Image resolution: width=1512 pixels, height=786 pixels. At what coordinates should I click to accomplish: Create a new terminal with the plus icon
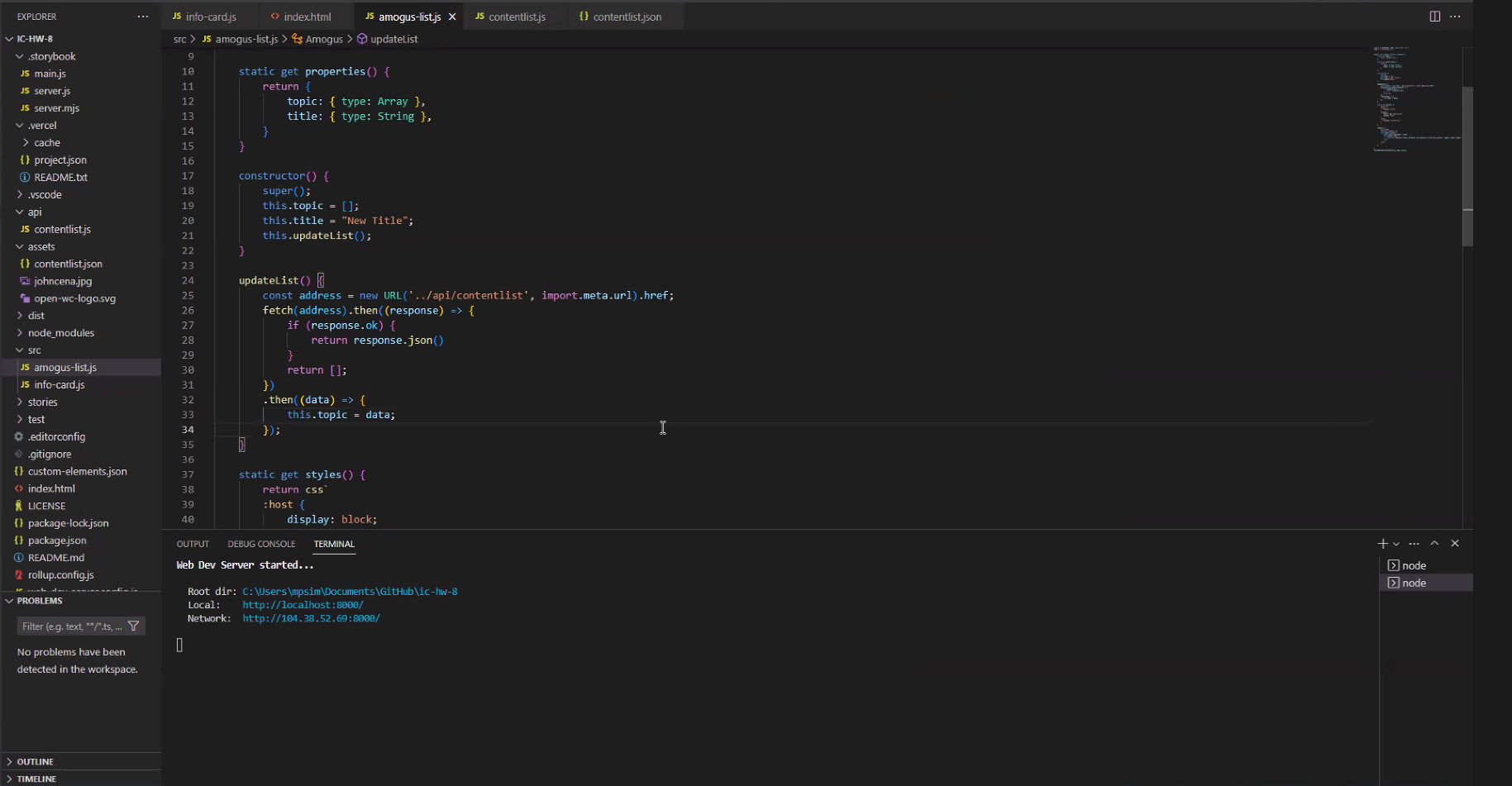tap(1381, 543)
